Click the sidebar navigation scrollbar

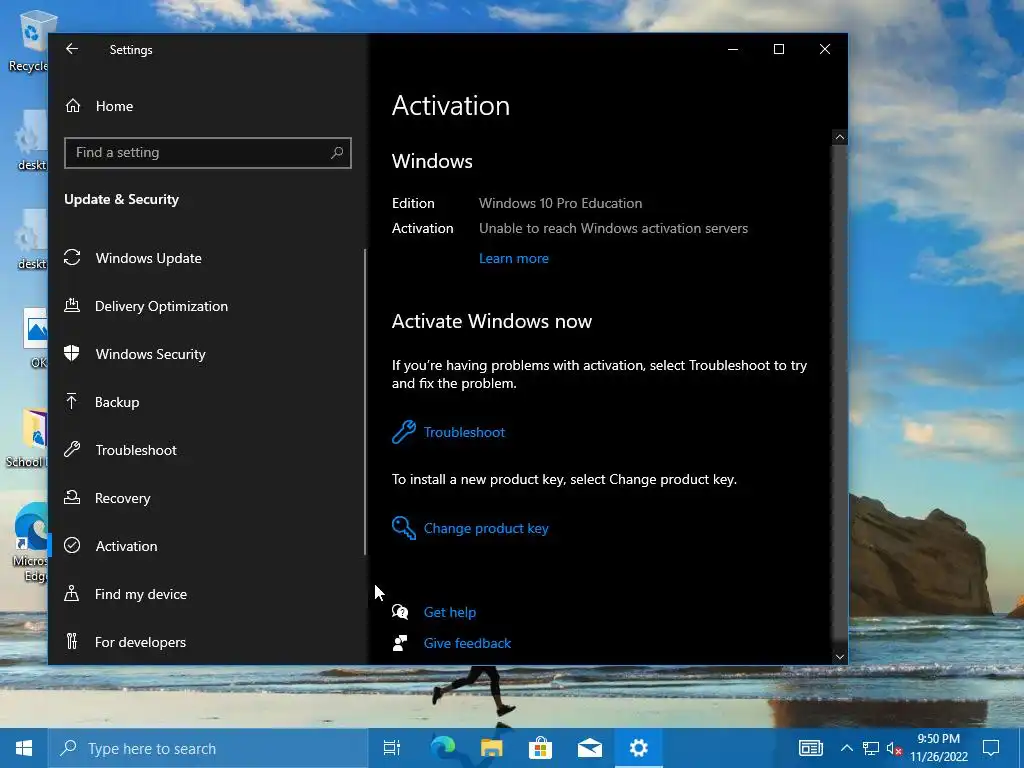(x=365, y=402)
